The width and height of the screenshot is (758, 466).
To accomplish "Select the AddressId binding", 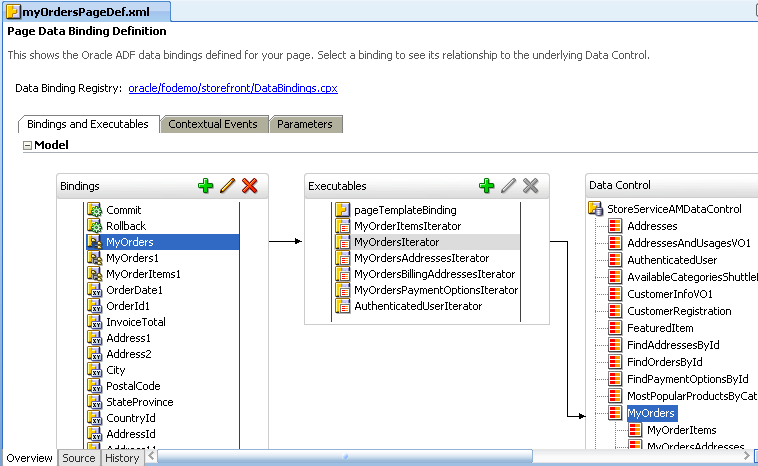I will tap(131, 434).
